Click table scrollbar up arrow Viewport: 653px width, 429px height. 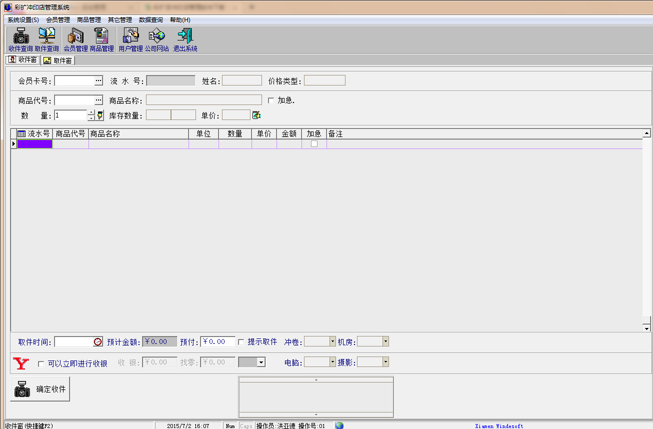[646, 133]
